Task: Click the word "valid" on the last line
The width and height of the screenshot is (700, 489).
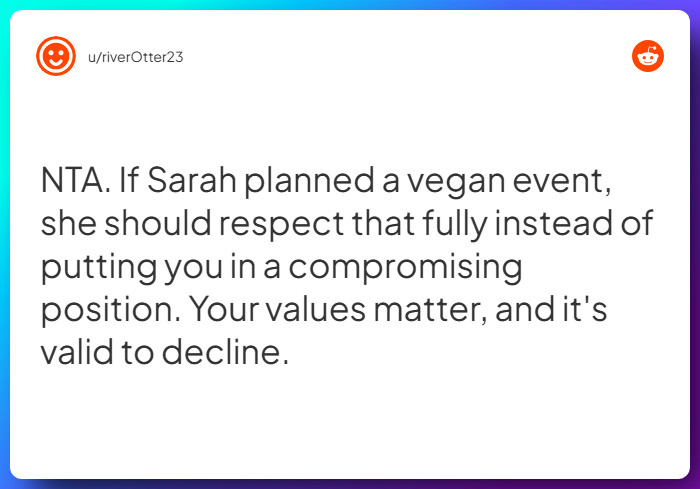Action: 77,352
